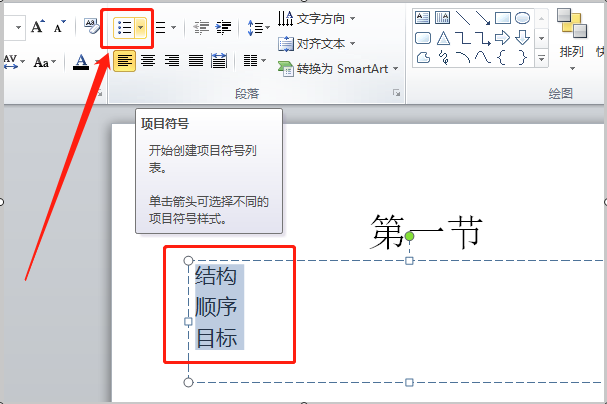Screen dimensions: 607x404
Task: Select the elbow arrow connector shape
Action: [x=483, y=38]
